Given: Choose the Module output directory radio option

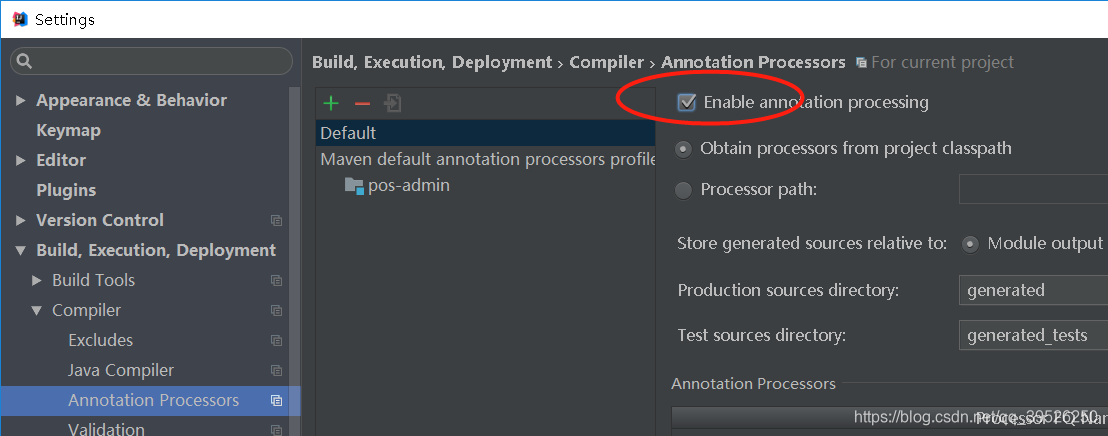Looking at the screenshot, I should tap(970, 244).
